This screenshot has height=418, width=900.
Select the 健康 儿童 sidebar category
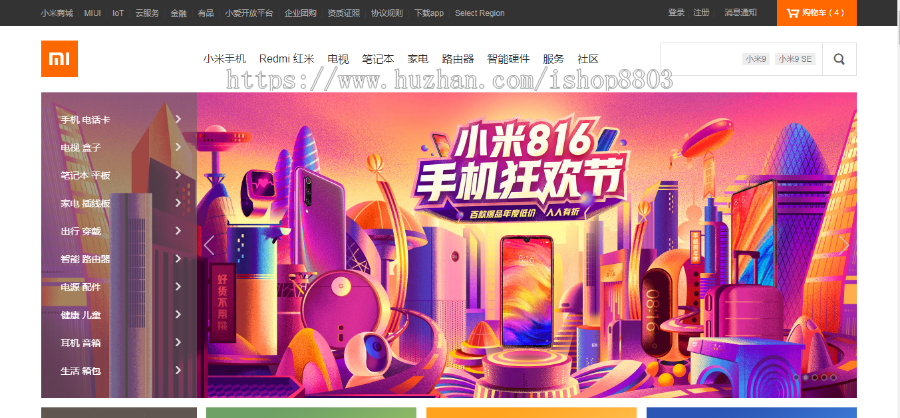click(x=119, y=315)
